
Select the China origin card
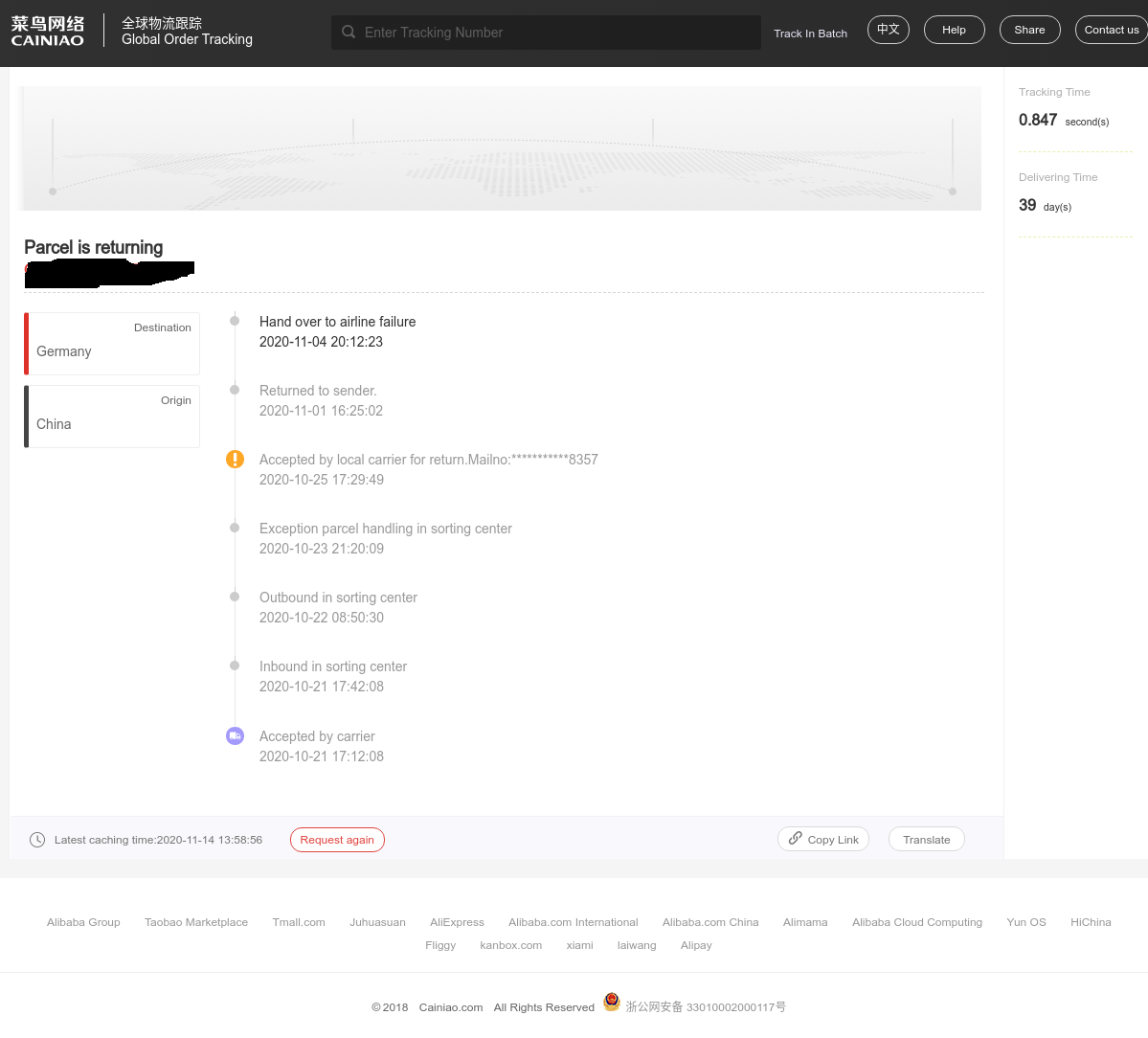pos(112,417)
